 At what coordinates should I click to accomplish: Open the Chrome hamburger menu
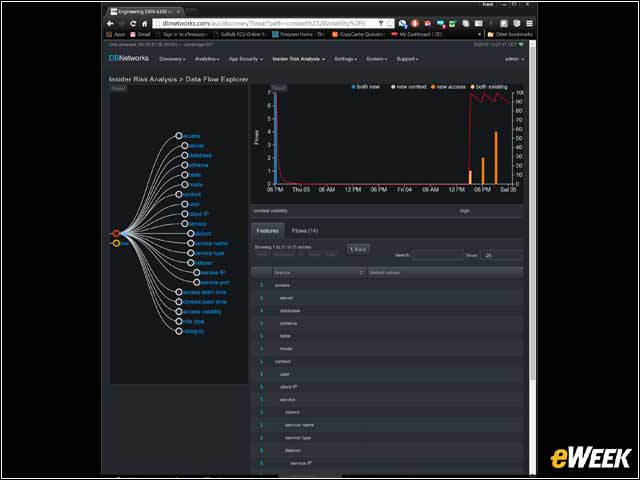(x=529, y=24)
